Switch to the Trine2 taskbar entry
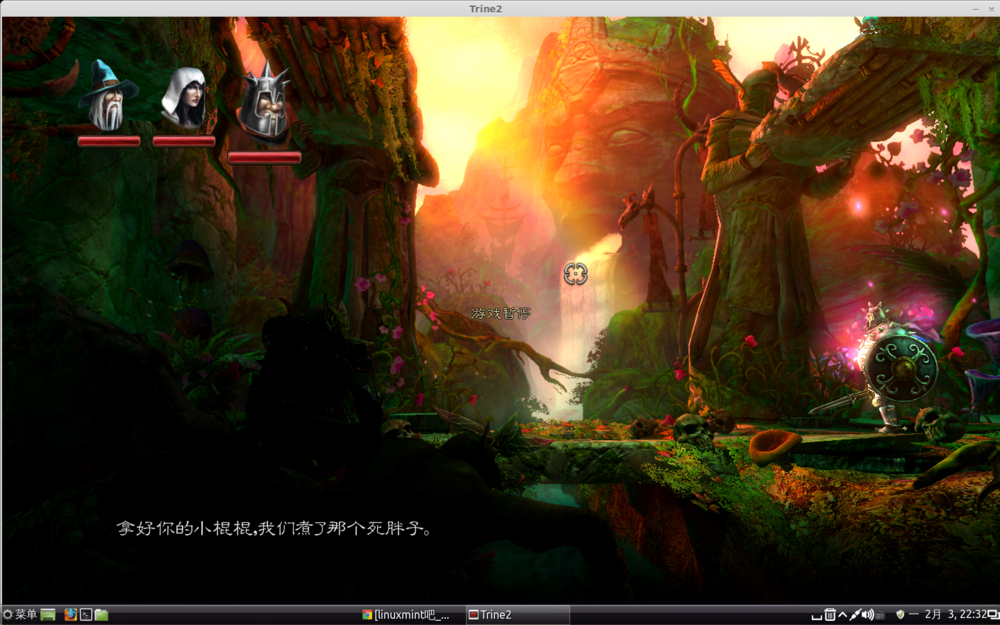The width and height of the screenshot is (1000, 625). click(517, 615)
